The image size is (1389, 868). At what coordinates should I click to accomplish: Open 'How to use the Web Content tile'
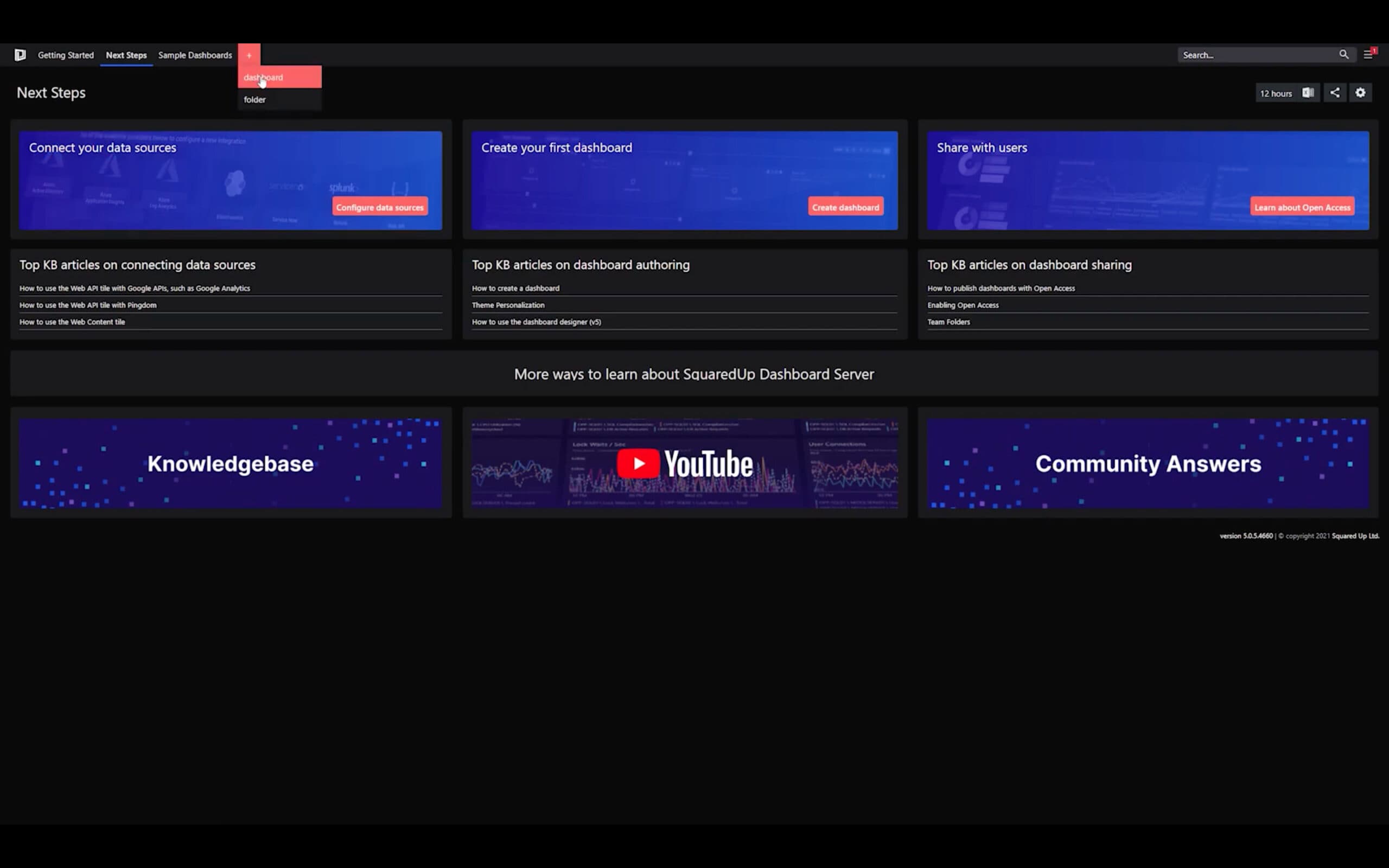(72, 322)
